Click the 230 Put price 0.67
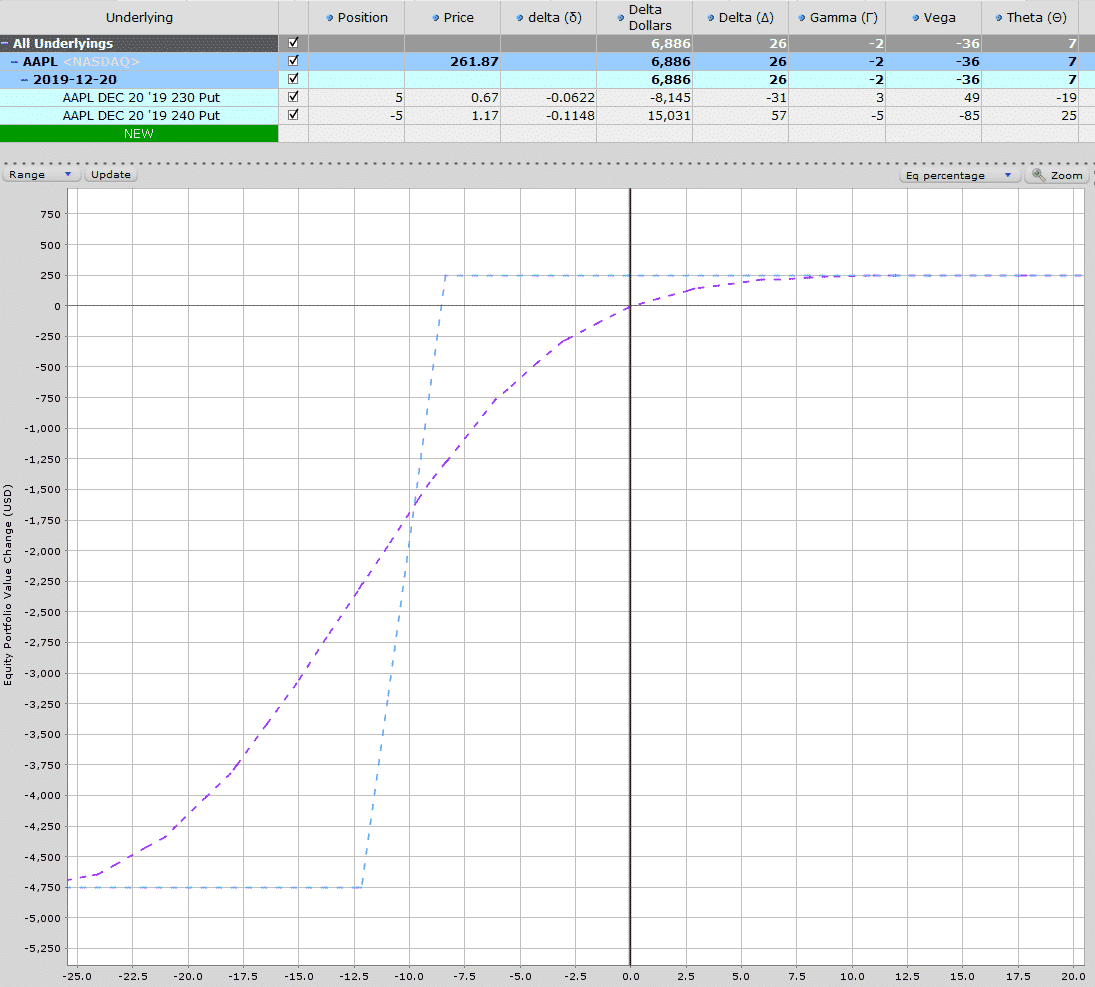 485,98
